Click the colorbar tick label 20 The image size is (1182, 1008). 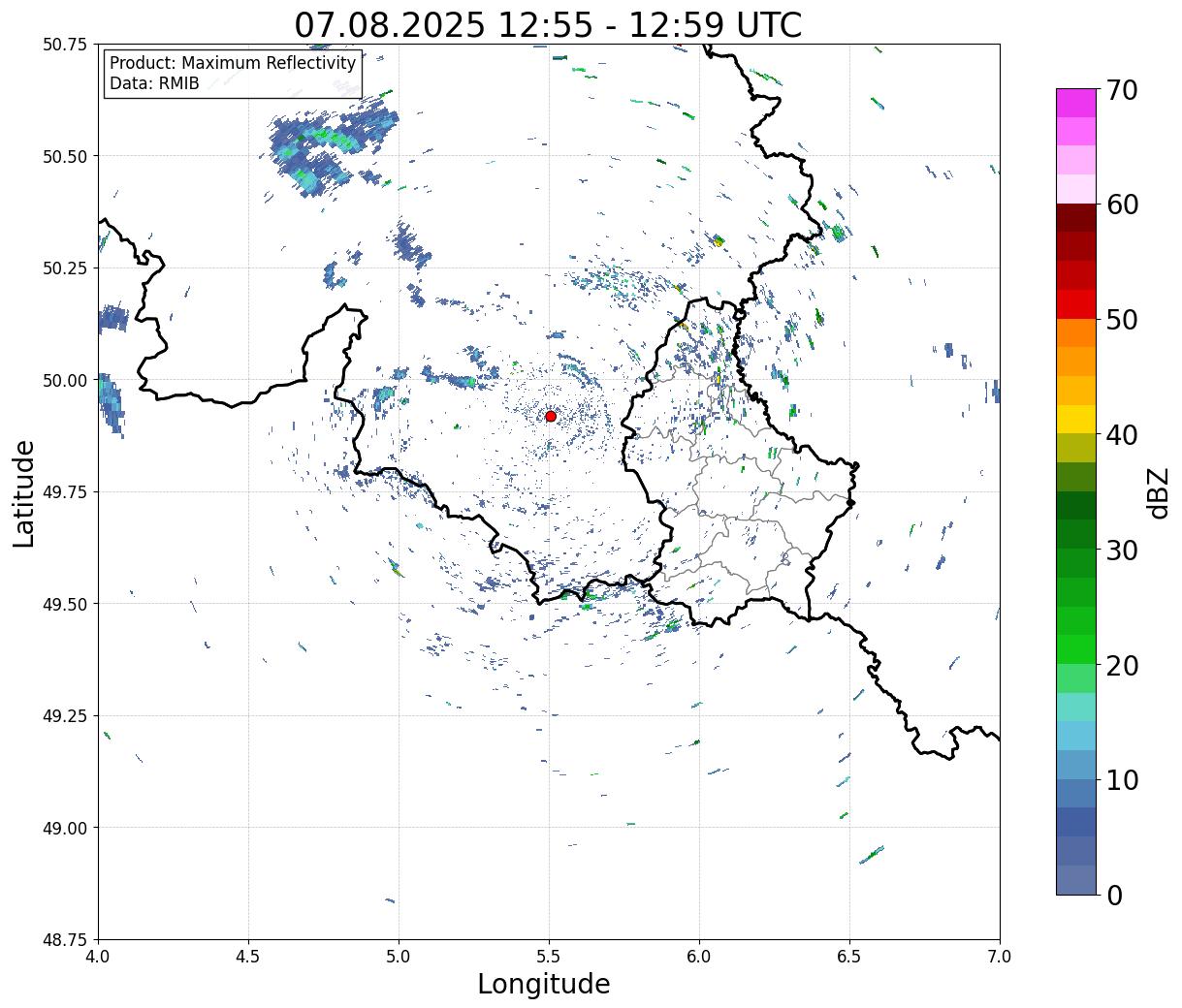1123,665
